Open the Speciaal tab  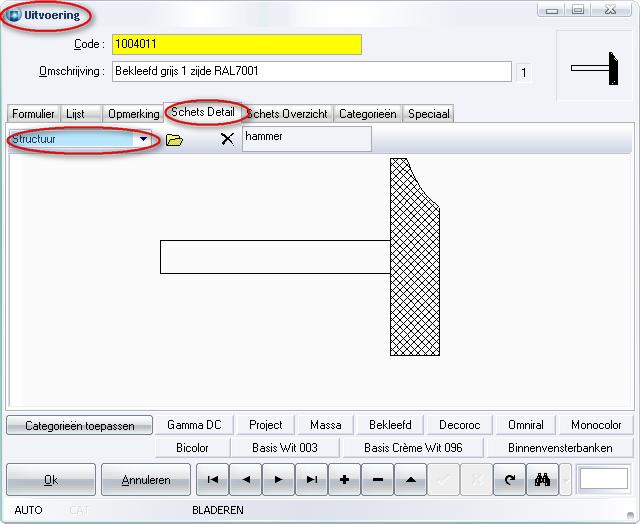[x=429, y=114]
